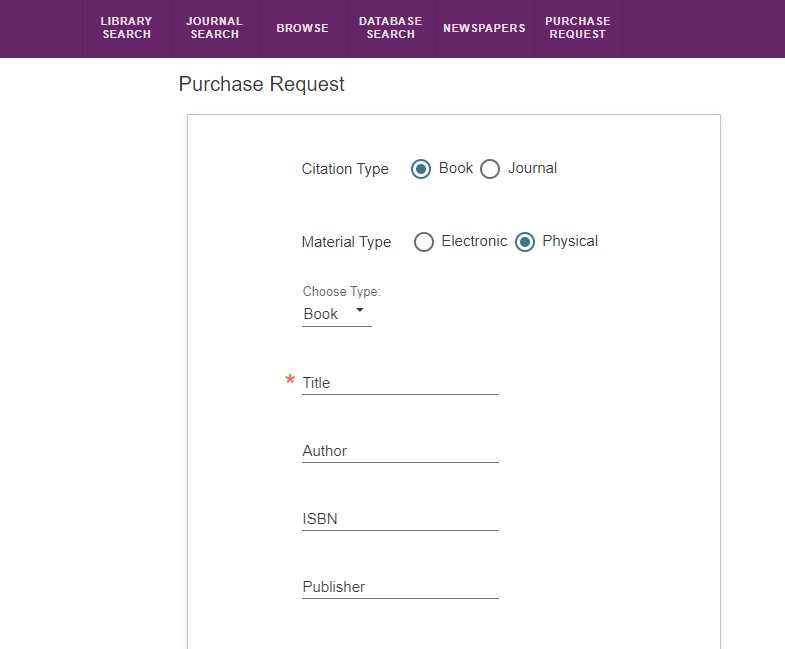The height and width of the screenshot is (649, 785).
Task: Pick the Physical material type option
Action: click(525, 242)
